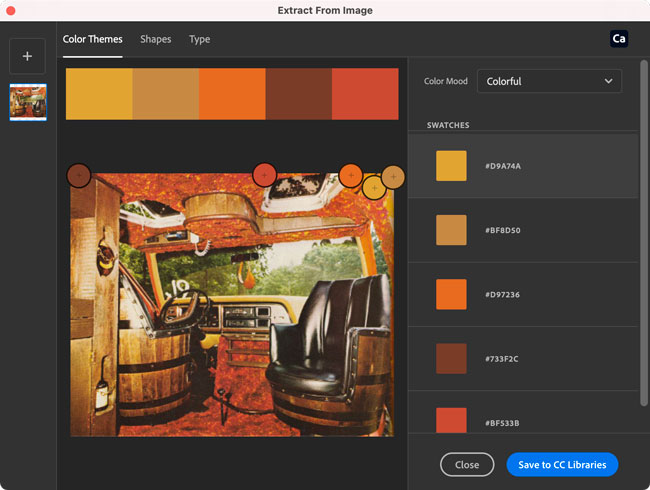
Task: Select the #D9A74A swatch square
Action: [451, 166]
